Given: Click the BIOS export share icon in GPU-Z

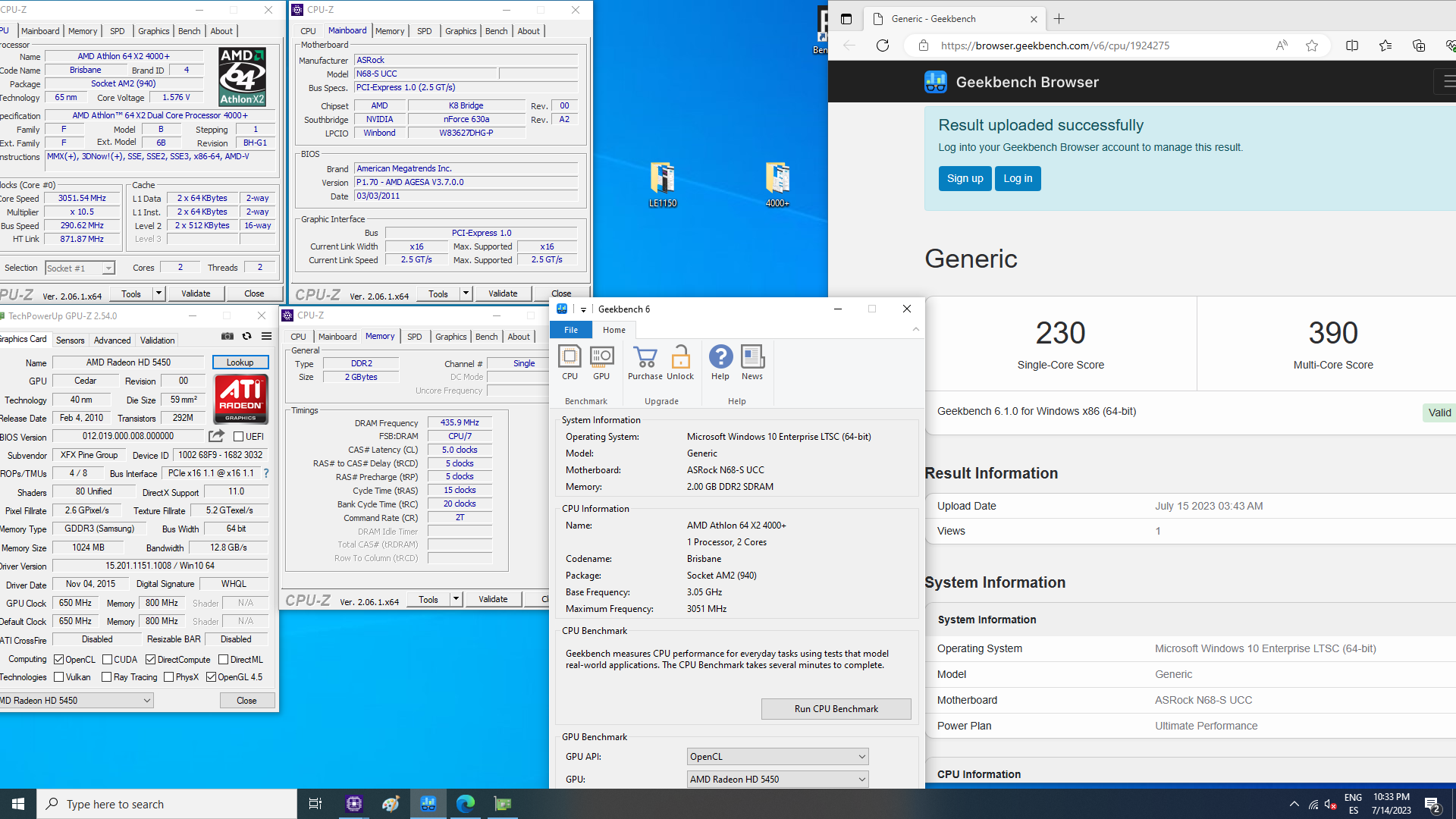Looking at the screenshot, I should (x=217, y=436).
